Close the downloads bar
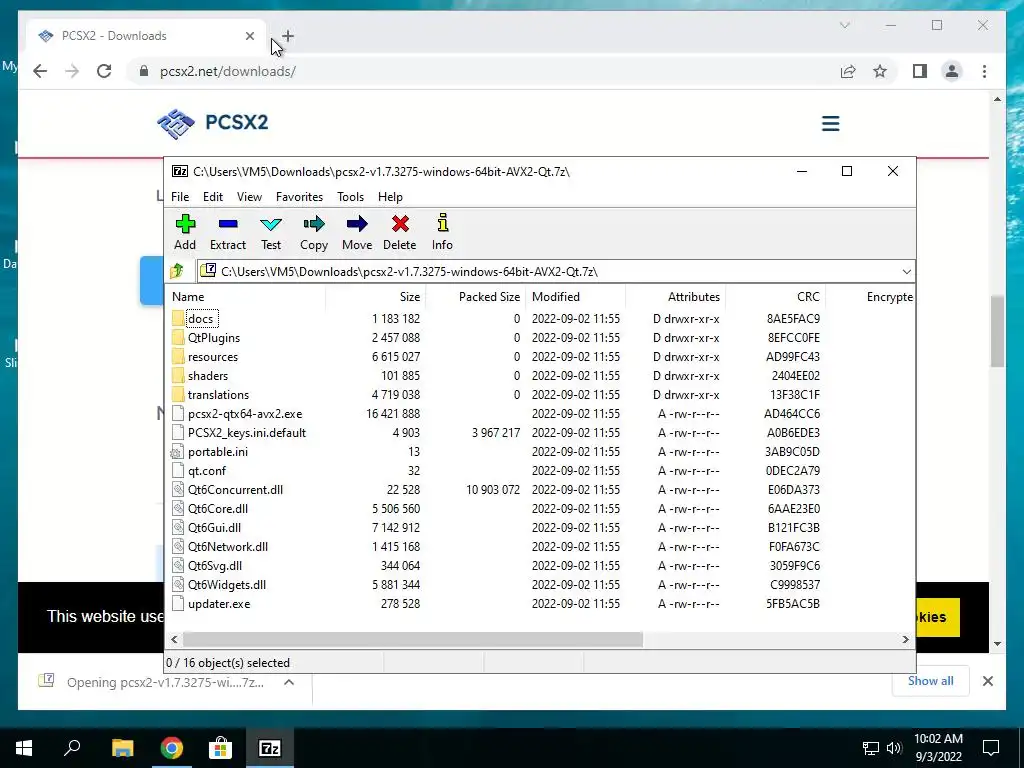This screenshot has height=768, width=1024. point(987,681)
